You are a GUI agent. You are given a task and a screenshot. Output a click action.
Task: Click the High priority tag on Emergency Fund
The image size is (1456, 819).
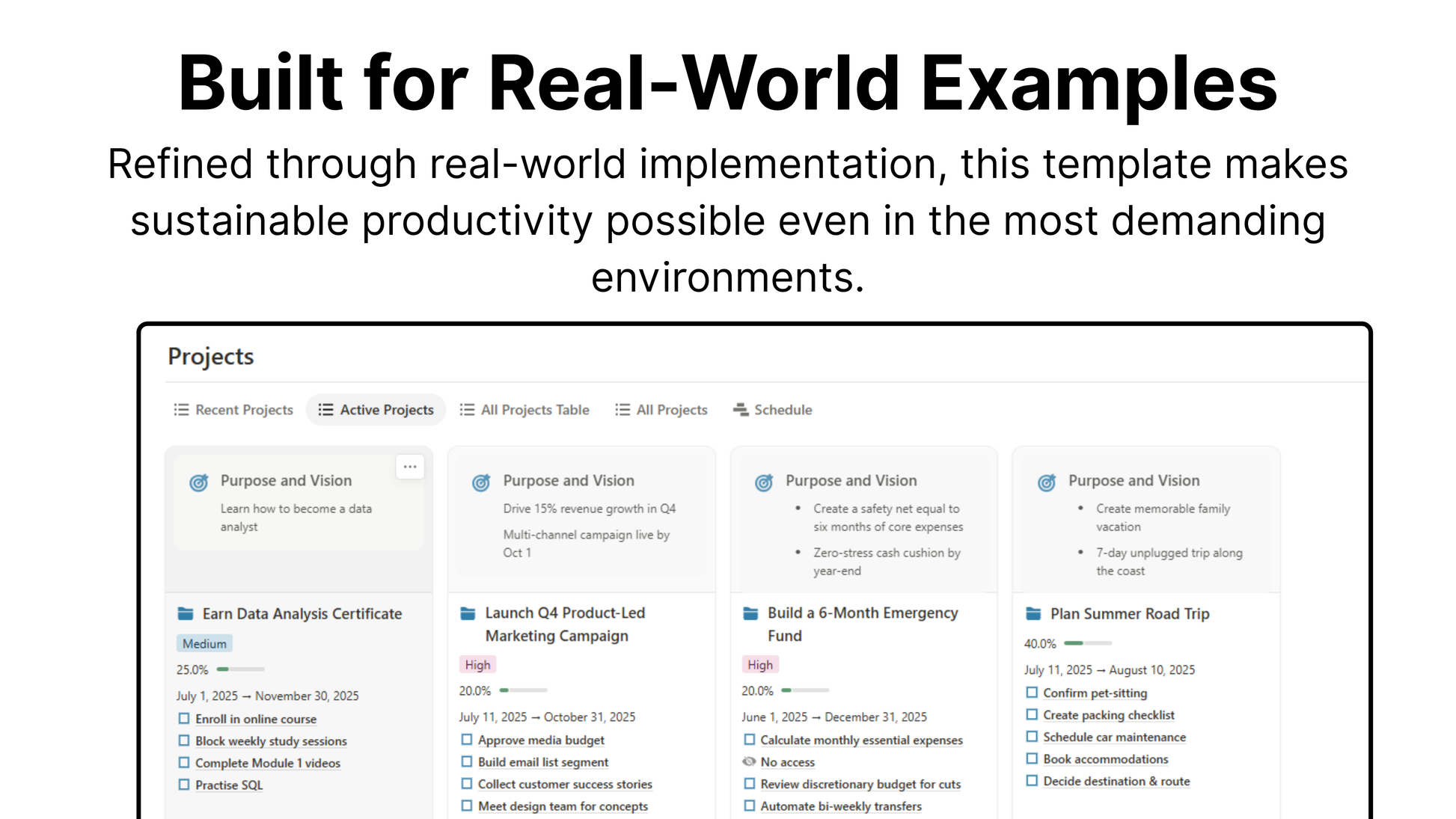[760, 665]
